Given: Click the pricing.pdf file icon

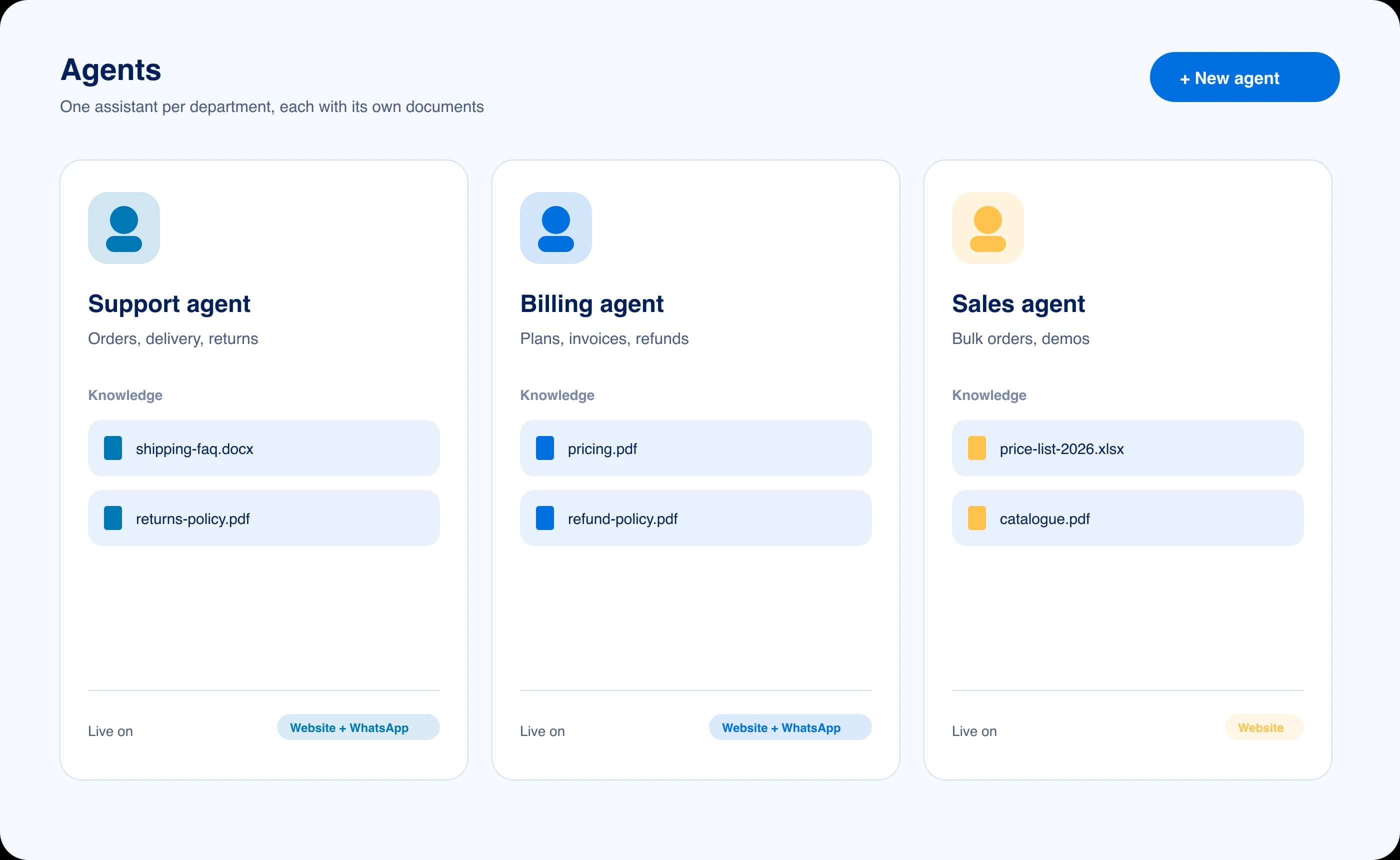Looking at the screenshot, I should 545,448.
